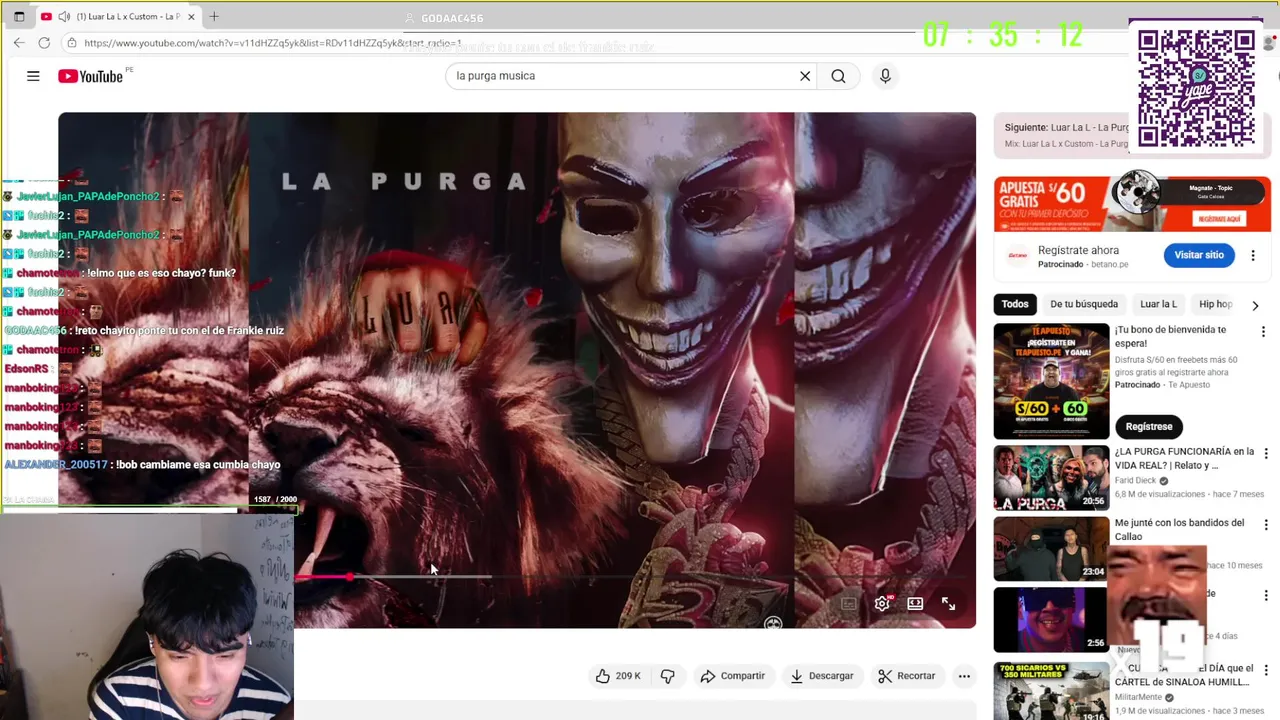This screenshot has height=720, width=1280.
Task: Open the MilitarMente channel link
Action: pyautogui.click(x=1139, y=697)
